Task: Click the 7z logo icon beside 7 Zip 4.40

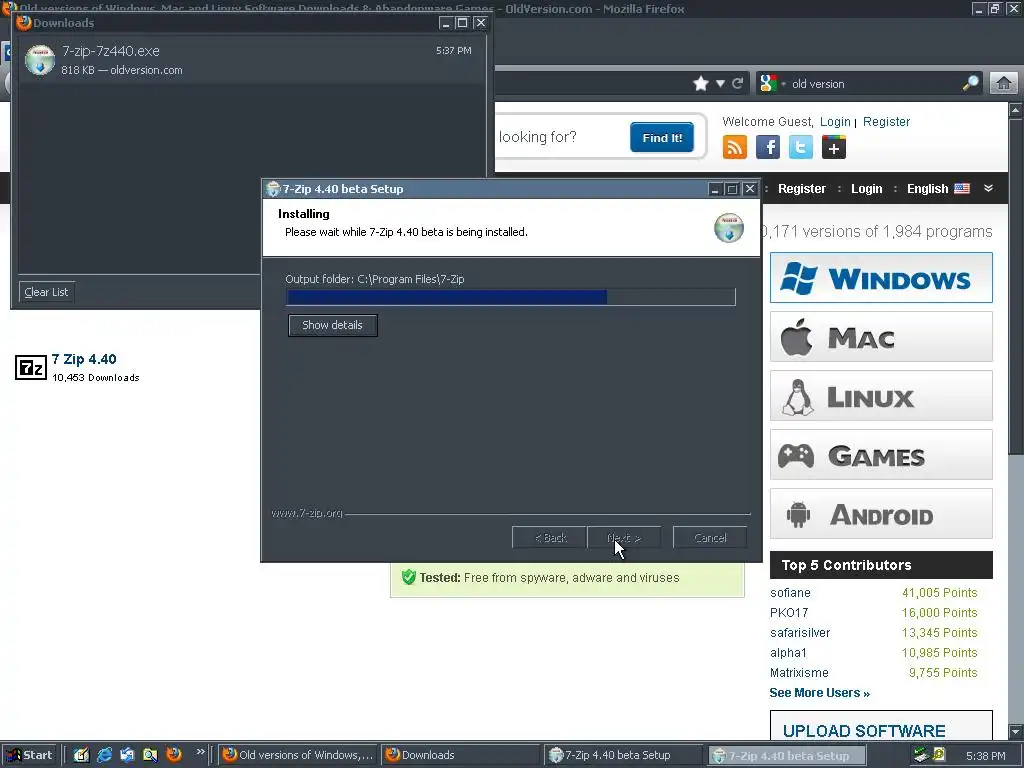Action: click(x=31, y=368)
